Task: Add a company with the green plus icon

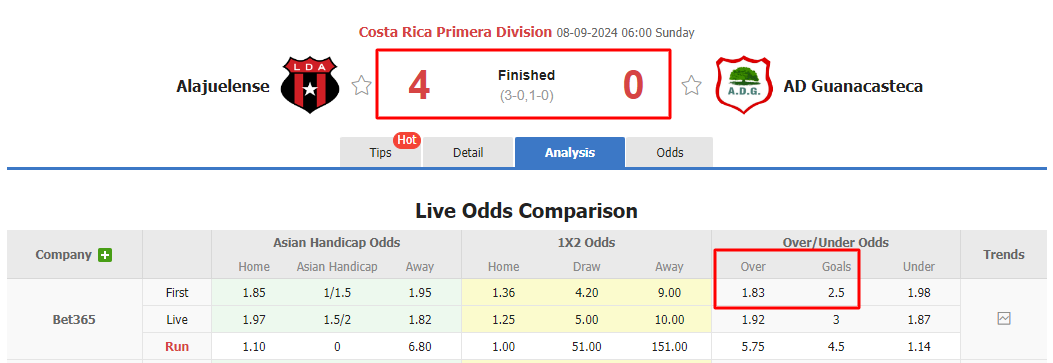Action: click(105, 255)
